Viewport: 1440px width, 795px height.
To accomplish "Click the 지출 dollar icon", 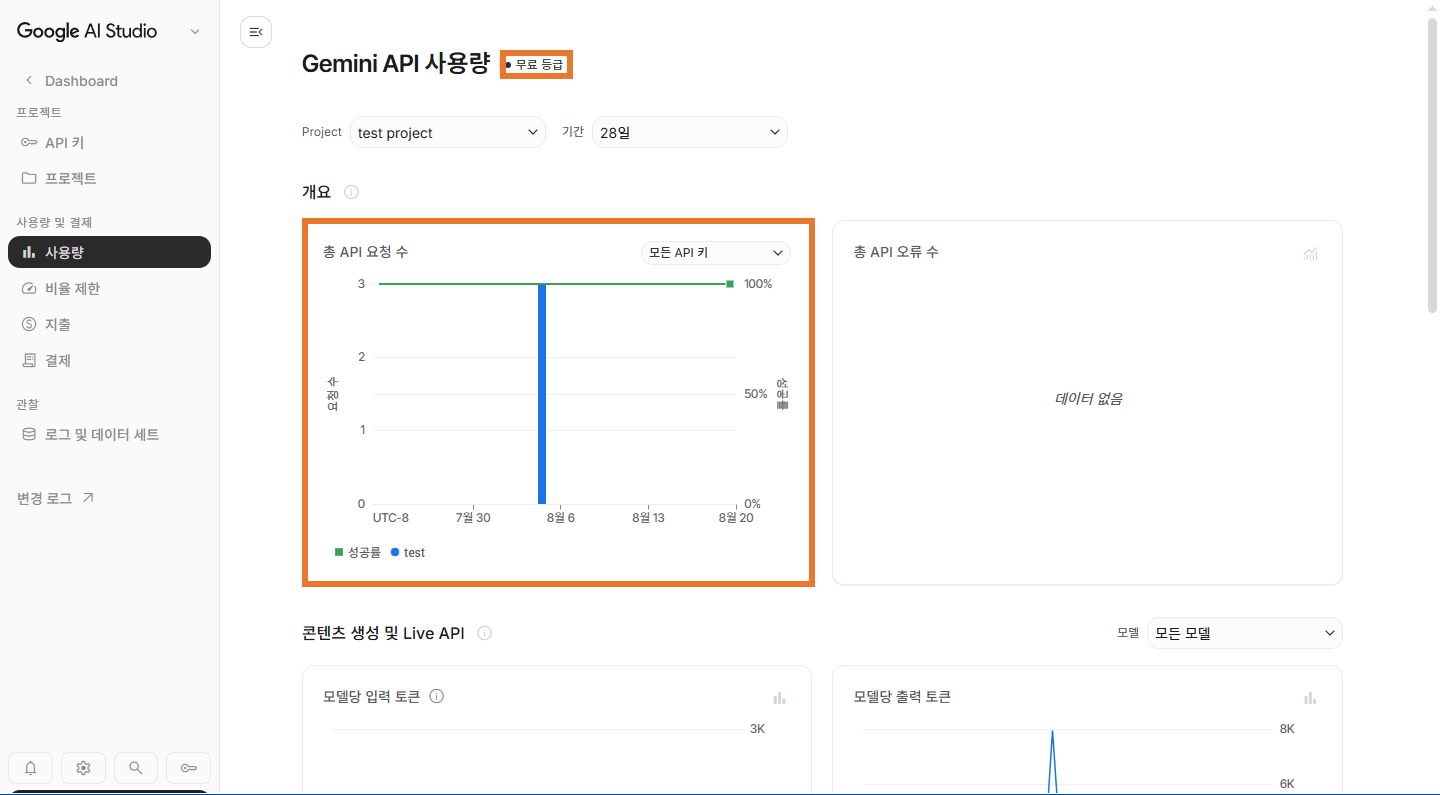I will pyautogui.click(x=29, y=324).
